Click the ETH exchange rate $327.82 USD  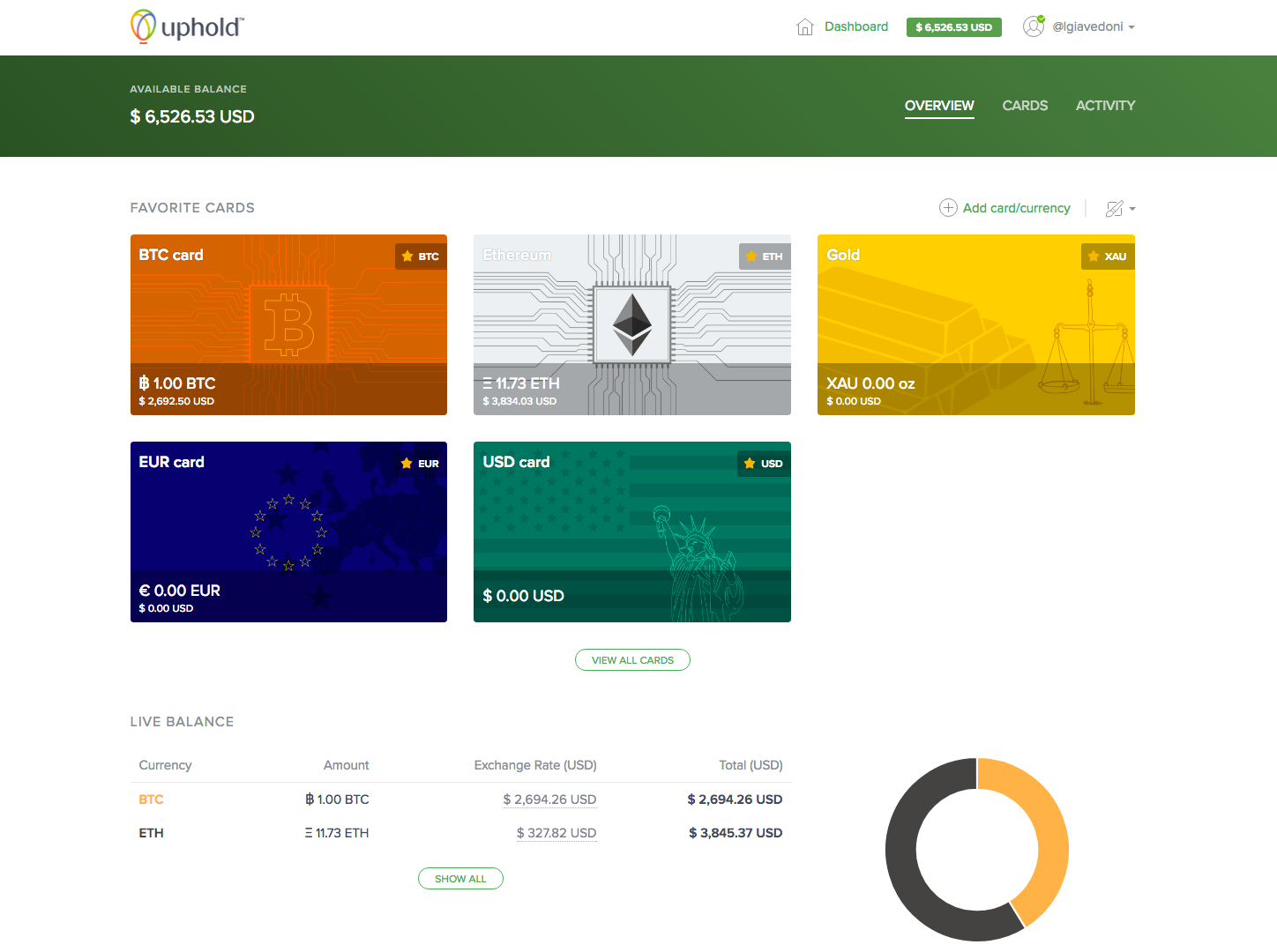[556, 833]
